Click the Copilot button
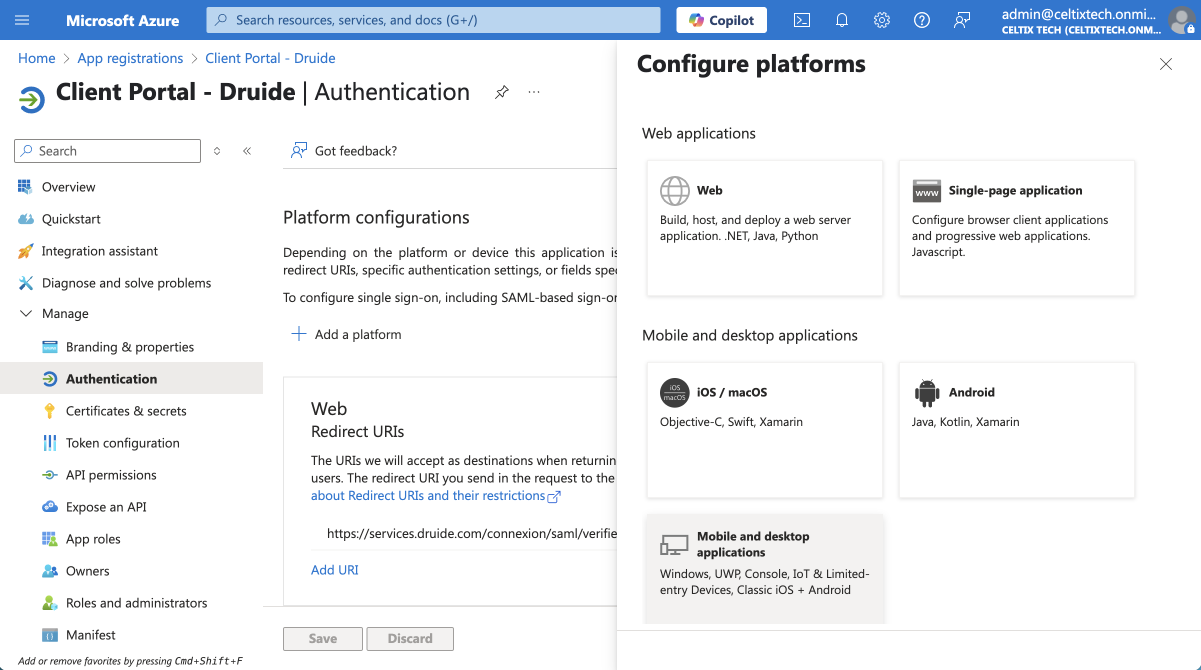Screen dimensions: 1201x670 point(722,20)
